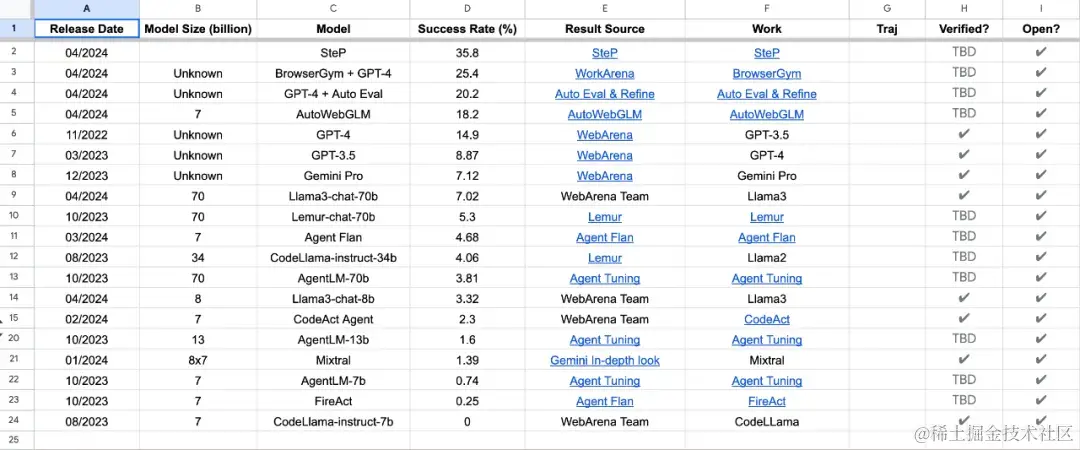Open the CodeAct work link
The image size is (1080, 450).
tap(766, 319)
